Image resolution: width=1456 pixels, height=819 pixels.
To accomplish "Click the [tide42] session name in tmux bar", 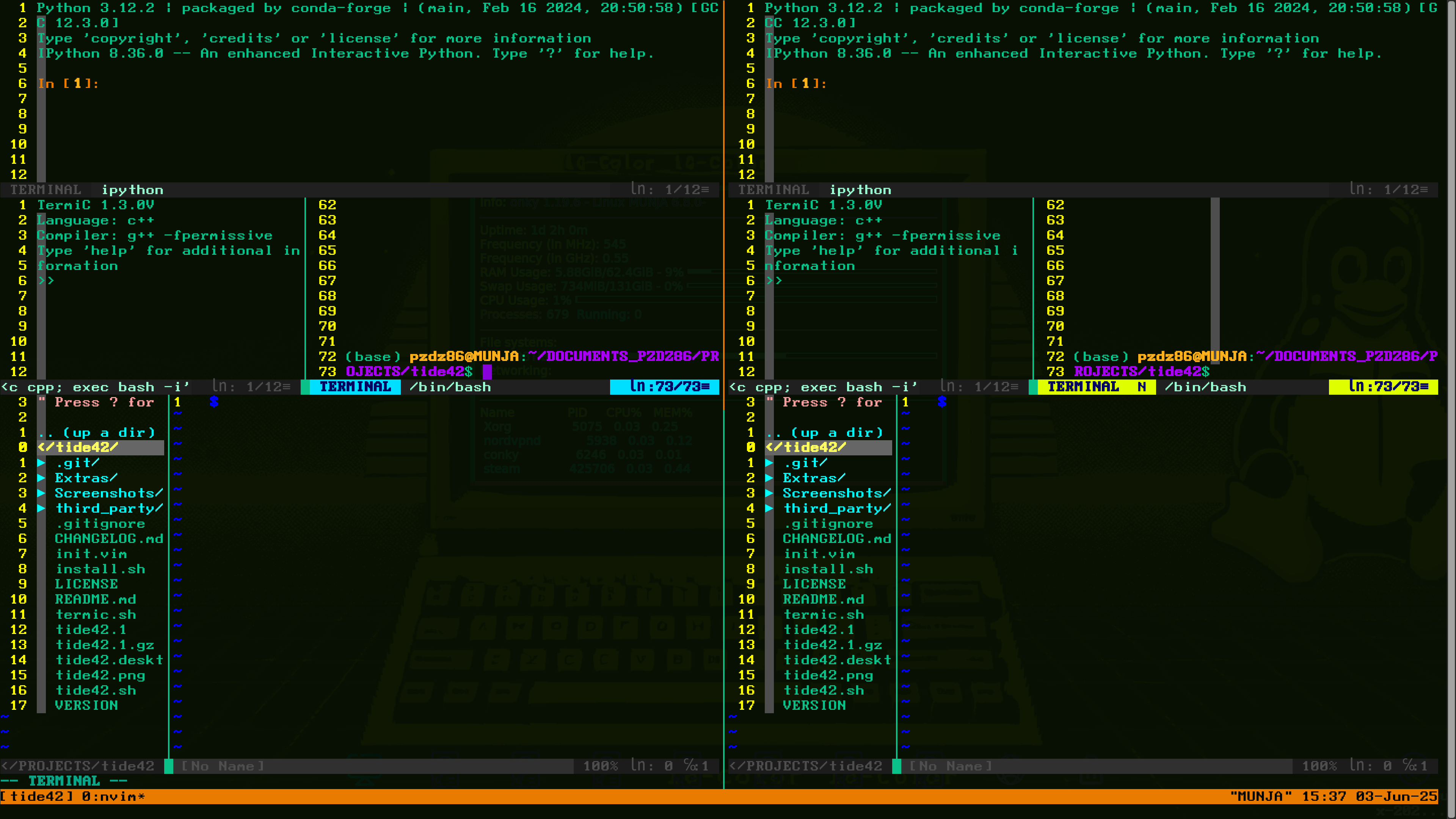I will pyautogui.click(x=37, y=797).
